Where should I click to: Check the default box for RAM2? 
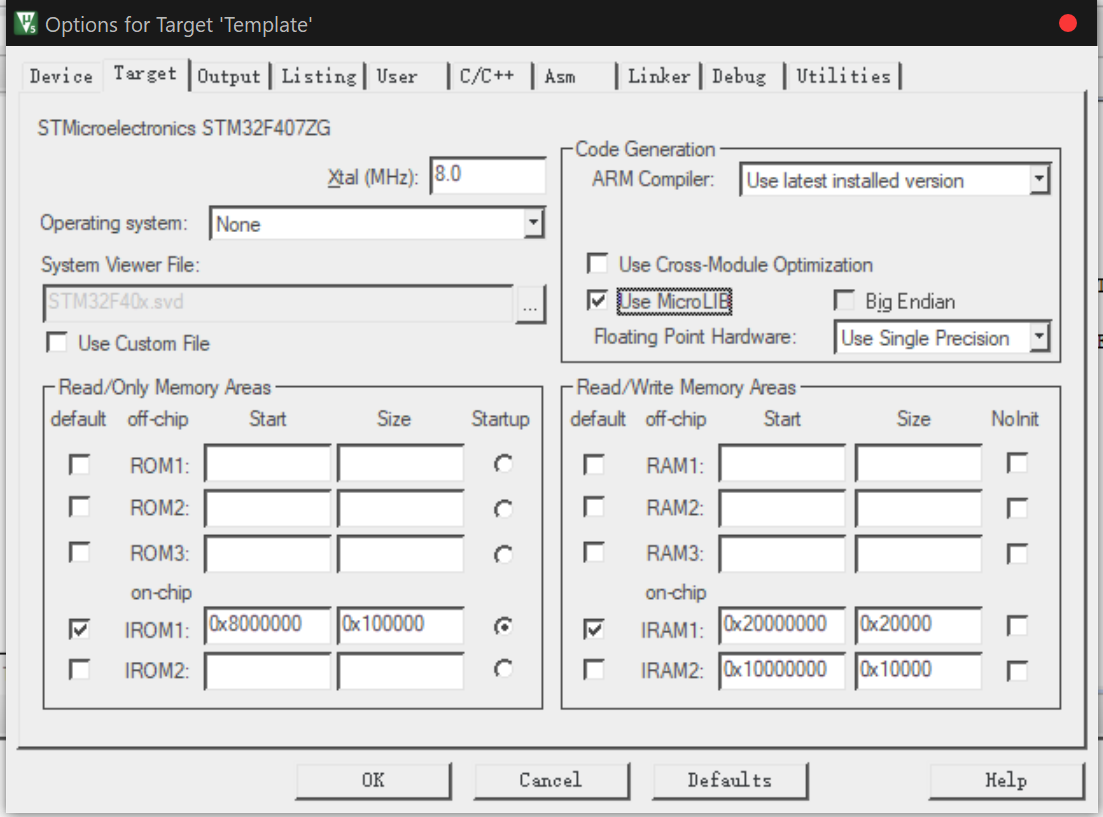(594, 507)
